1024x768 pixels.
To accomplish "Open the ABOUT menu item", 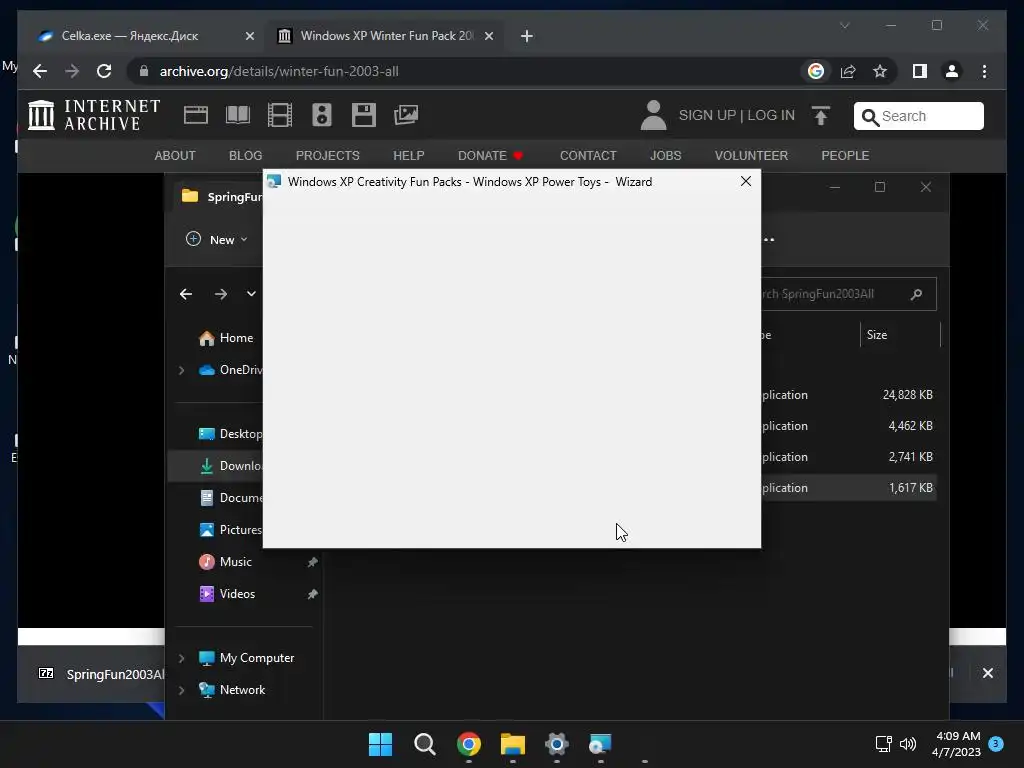I will coord(174,155).
